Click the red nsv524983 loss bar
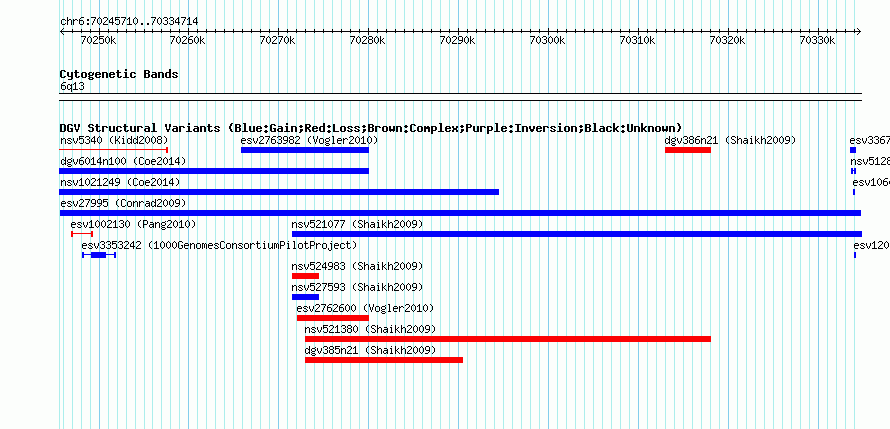 (305, 276)
